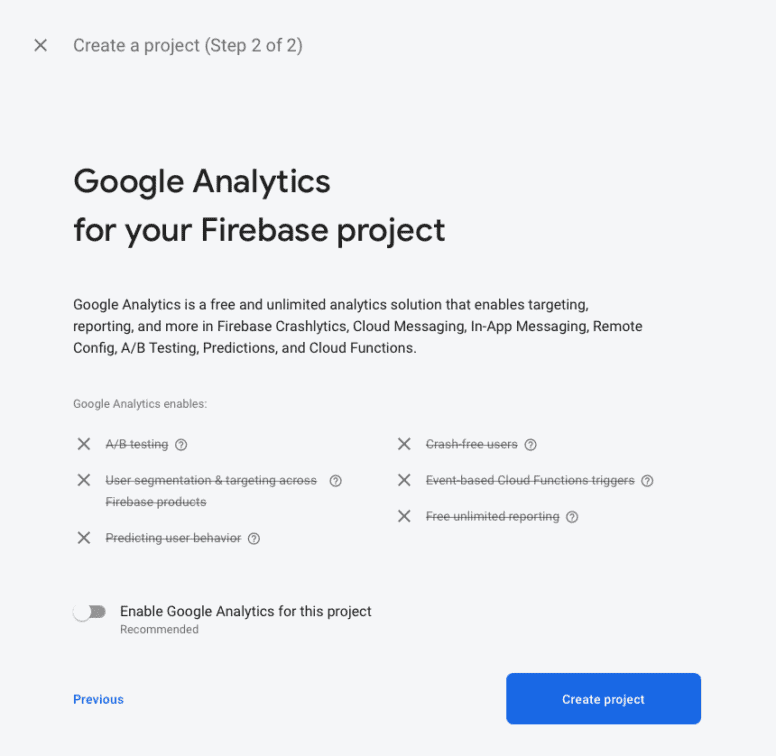Viewport: 776px width, 756px height.
Task: Click the X mark beside Crash-free users
Action: tap(404, 444)
